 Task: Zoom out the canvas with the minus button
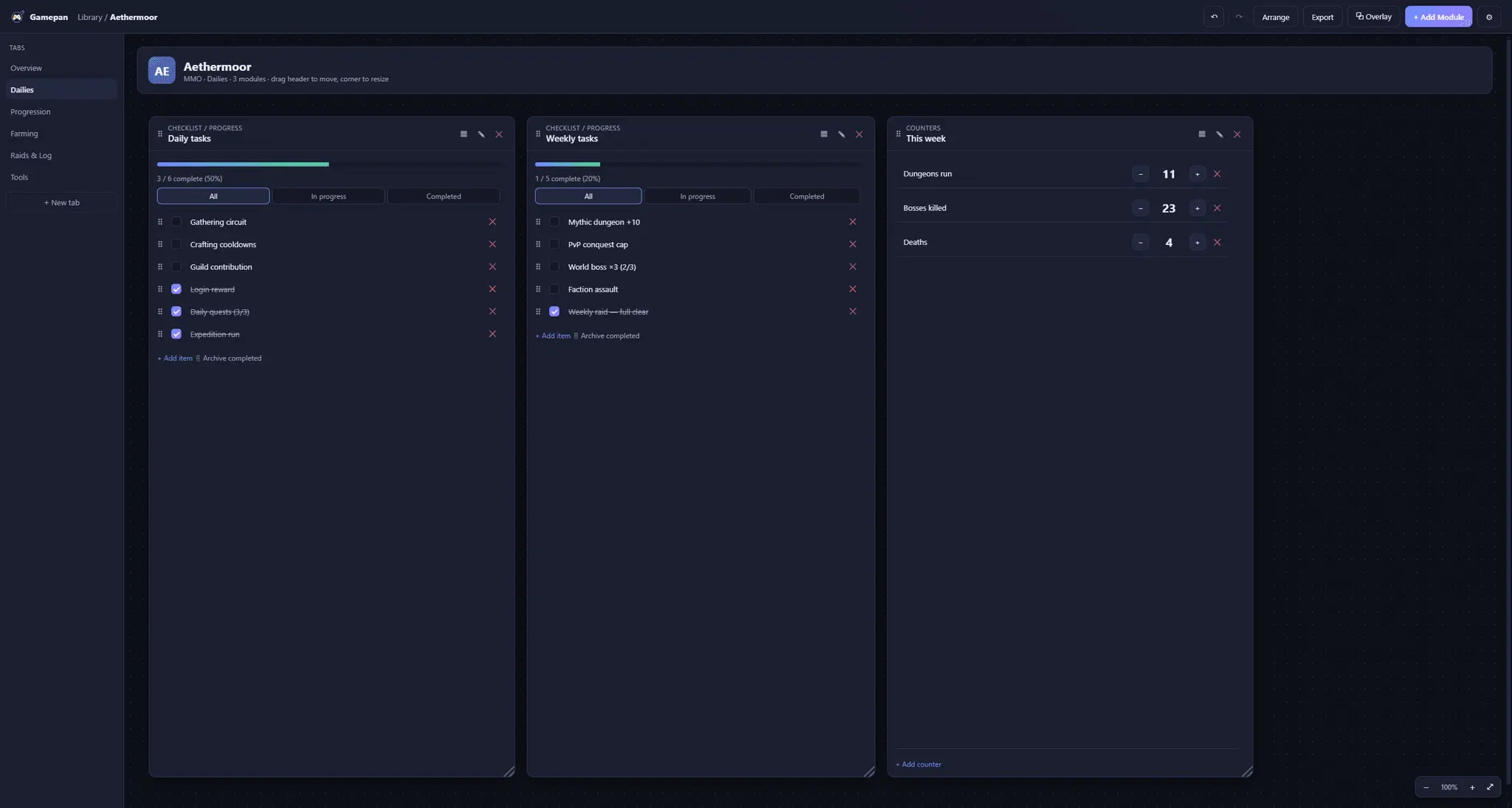(x=1426, y=787)
